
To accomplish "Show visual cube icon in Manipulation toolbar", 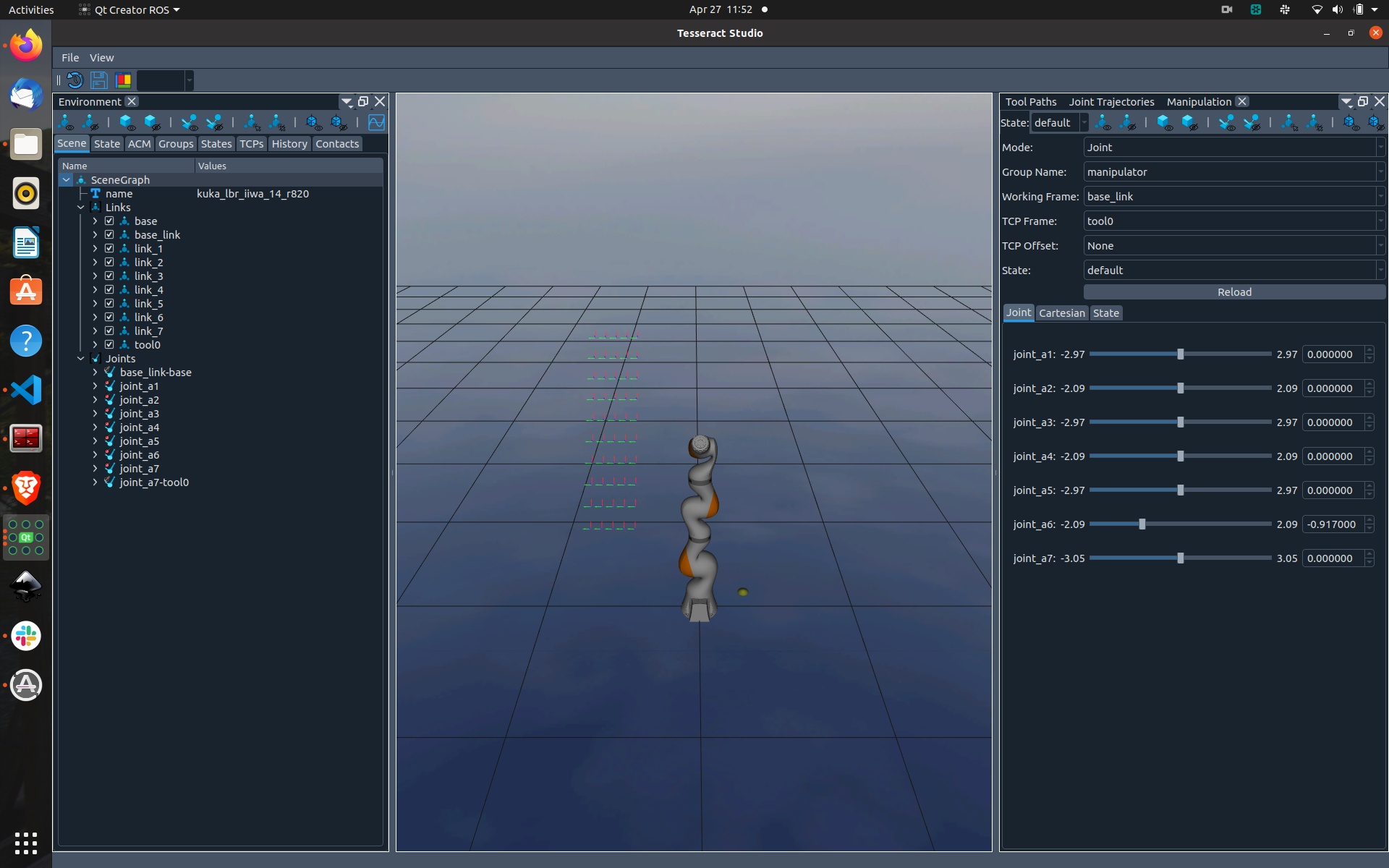I will click(x=1165, y=122).
